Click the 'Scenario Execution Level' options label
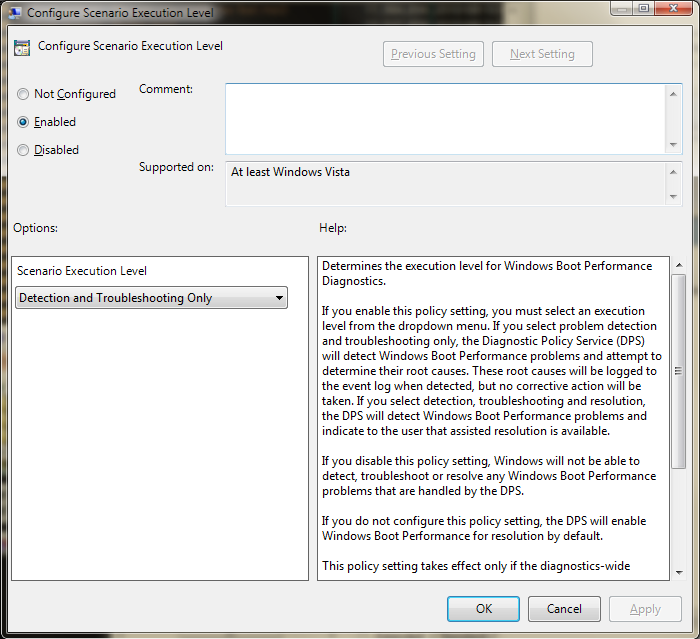 pyautogui.click(x=82, y=271)
